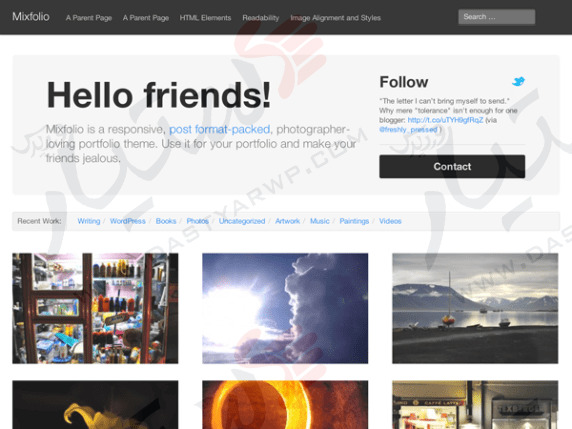Open the Videos category link
572x429 pixels.
tap(390, 221)
